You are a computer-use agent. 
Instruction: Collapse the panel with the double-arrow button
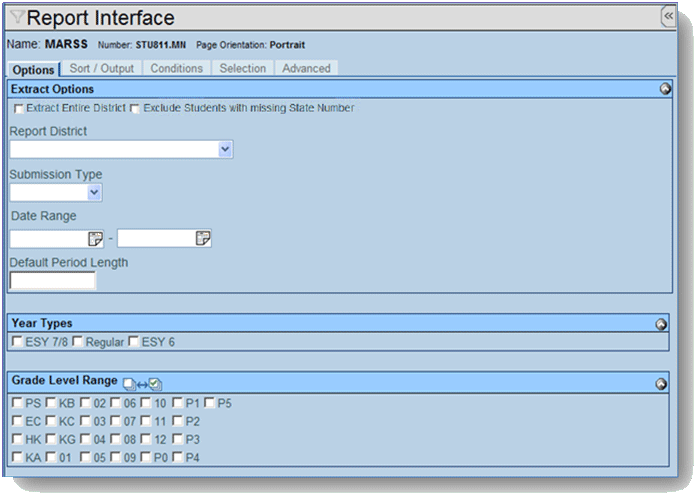pos(668,17)
